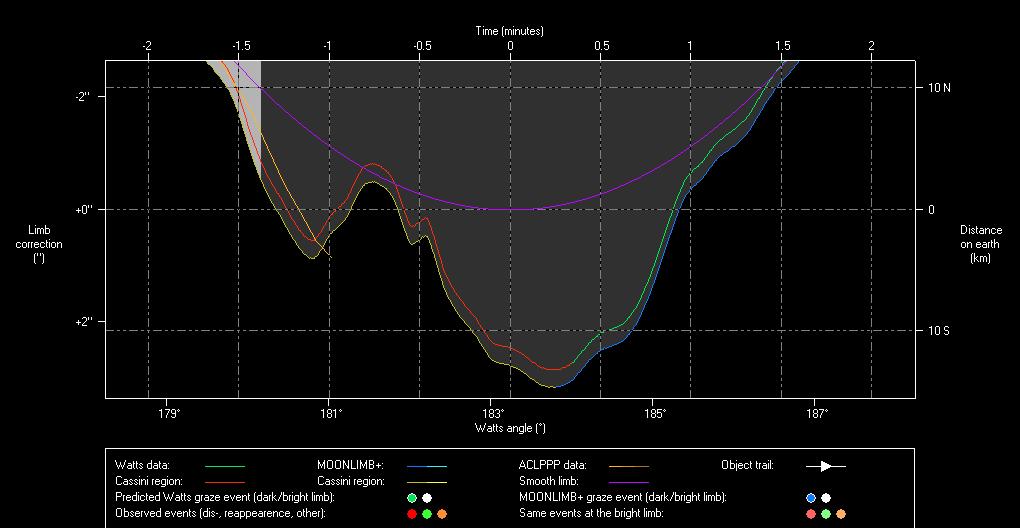This screenshot has height=528, width=1020.
Task: Click the Object trail arrow icon
Action: (x=826, y=466)
